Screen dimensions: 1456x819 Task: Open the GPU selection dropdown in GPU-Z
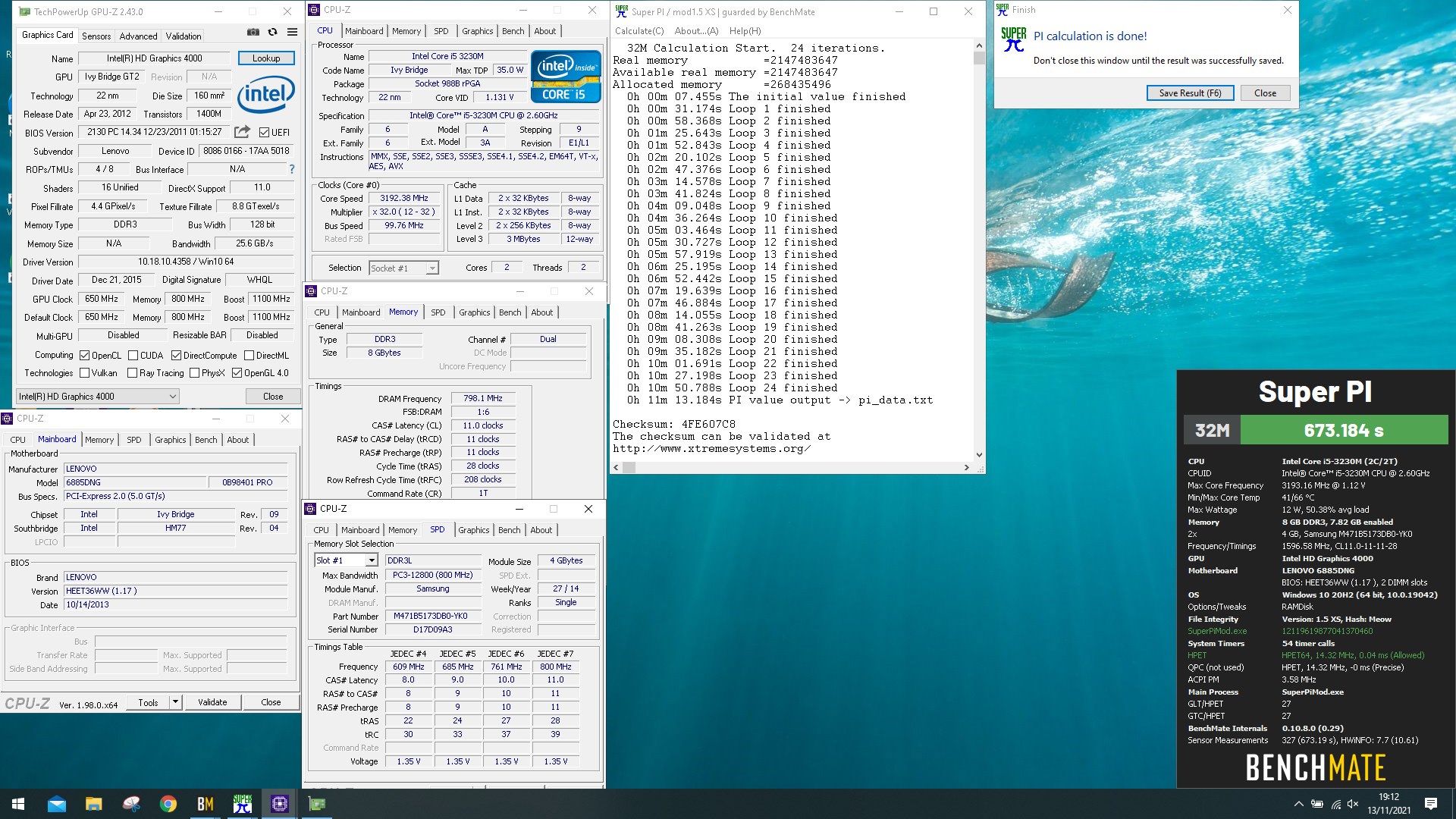coord(98,396)
